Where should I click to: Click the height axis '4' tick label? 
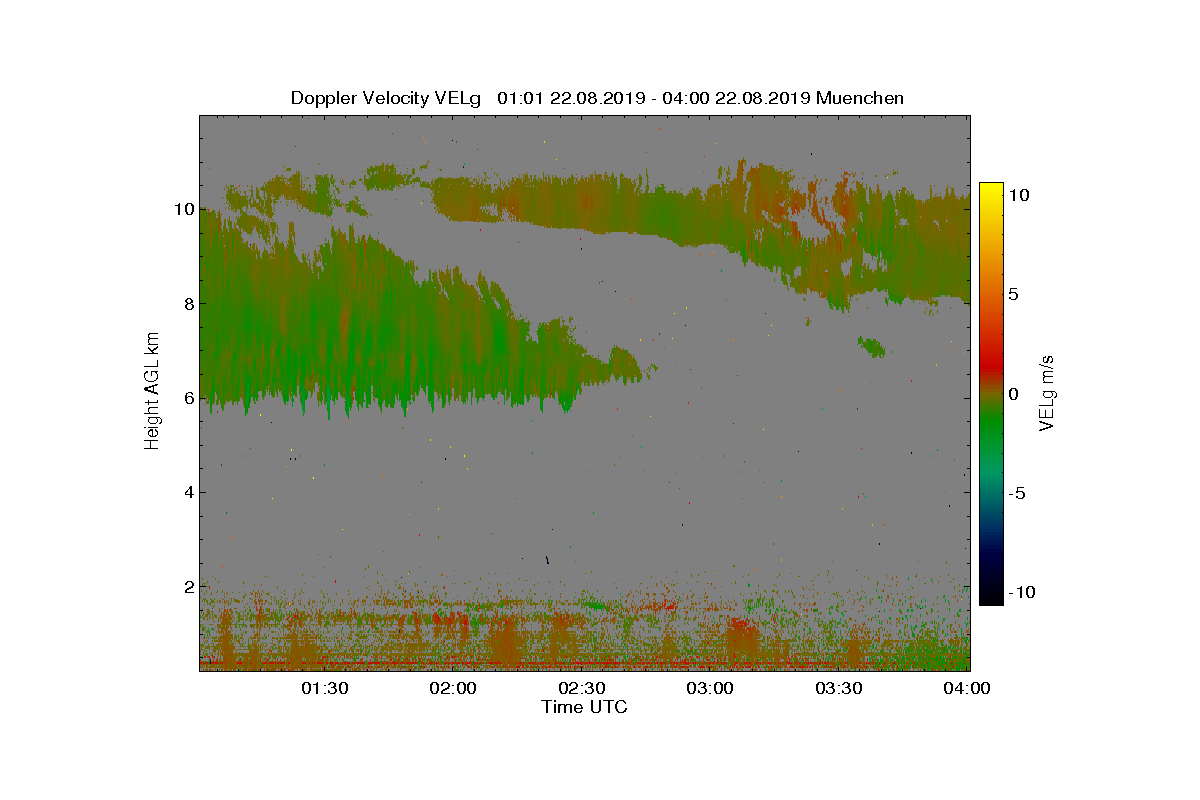coord(187,492)
